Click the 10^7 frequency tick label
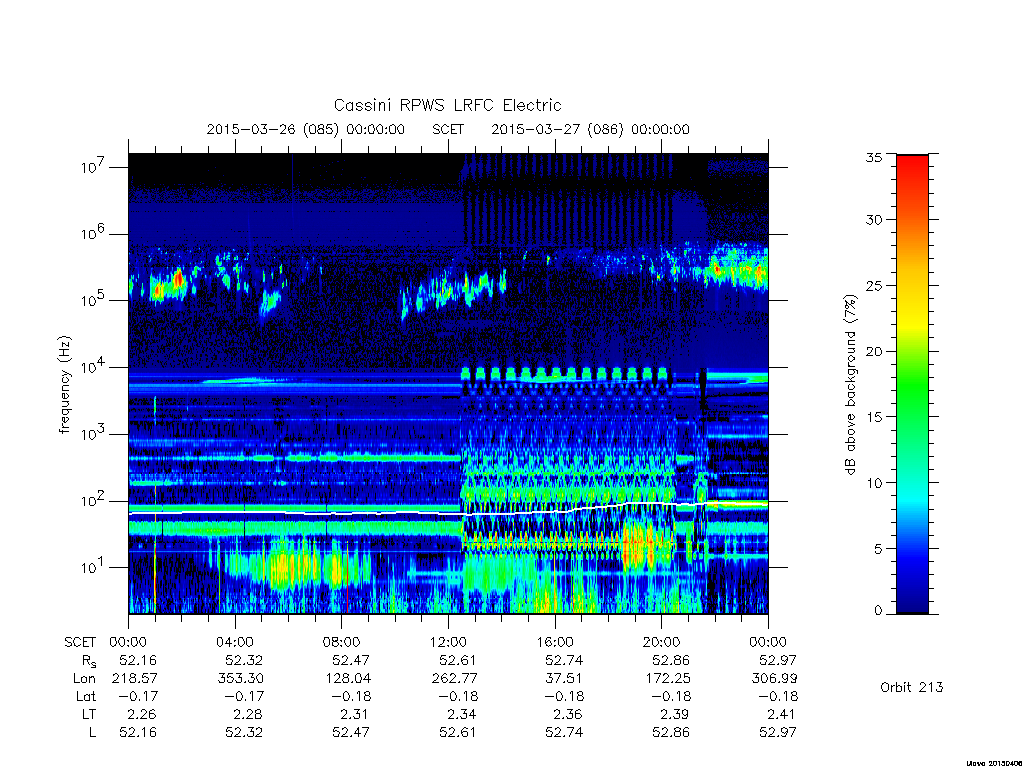 (94, 167)
